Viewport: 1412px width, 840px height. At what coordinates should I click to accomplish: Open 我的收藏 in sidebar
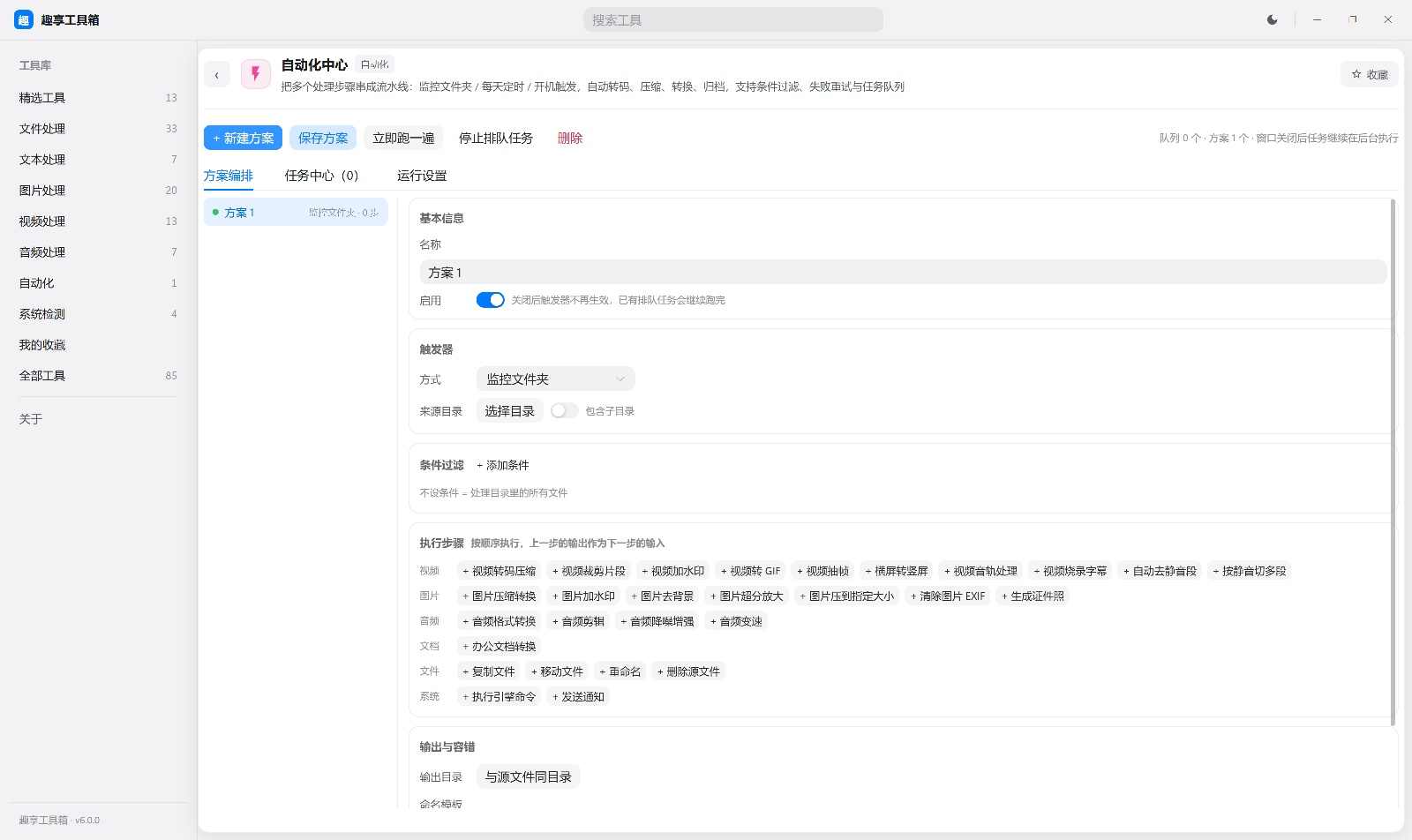point(98,345)
